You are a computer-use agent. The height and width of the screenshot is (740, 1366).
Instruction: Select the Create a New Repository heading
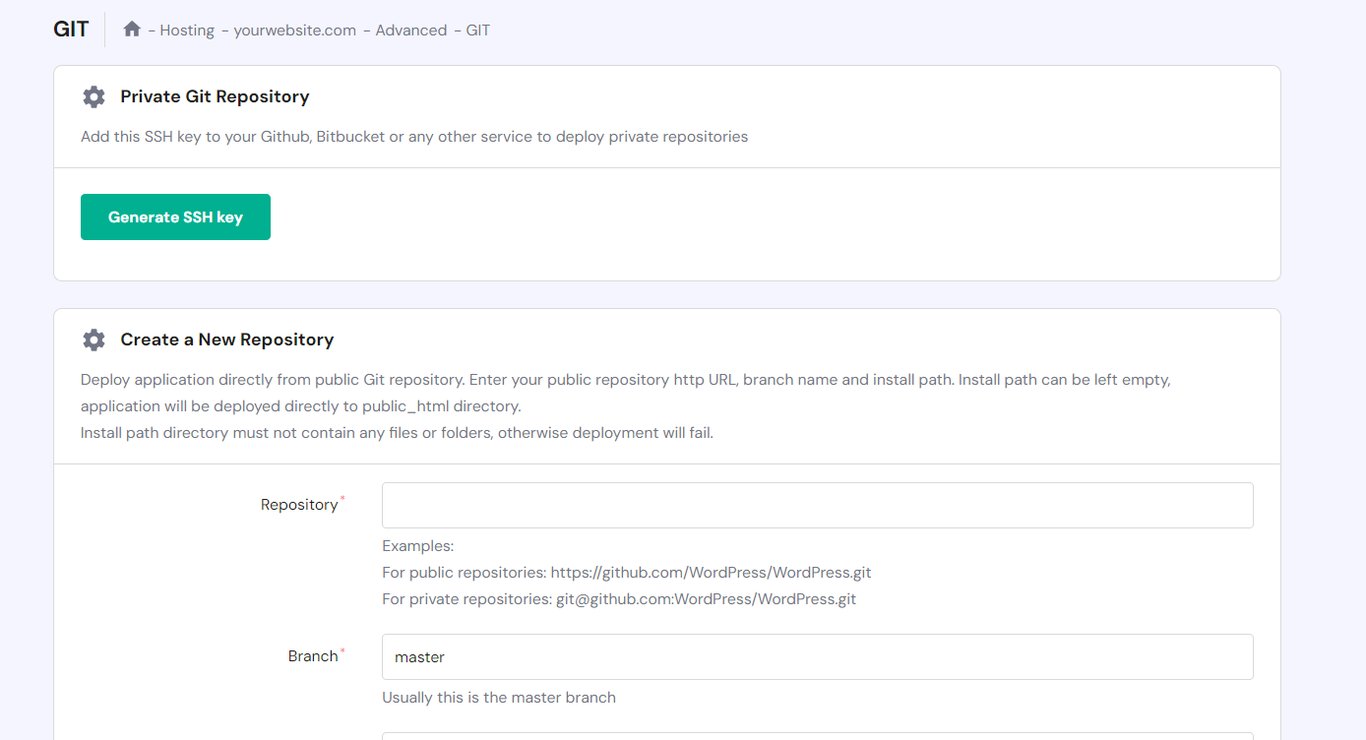pos(227,339)
